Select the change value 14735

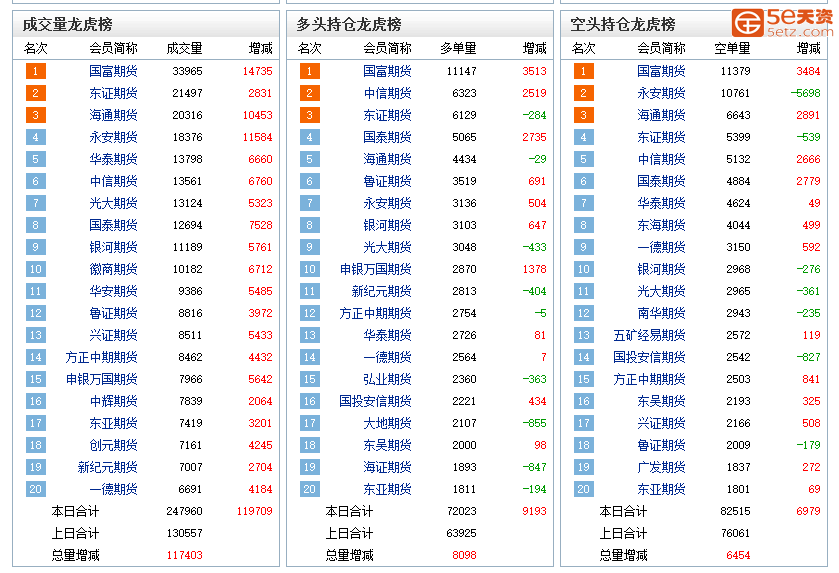click(257, 71)
